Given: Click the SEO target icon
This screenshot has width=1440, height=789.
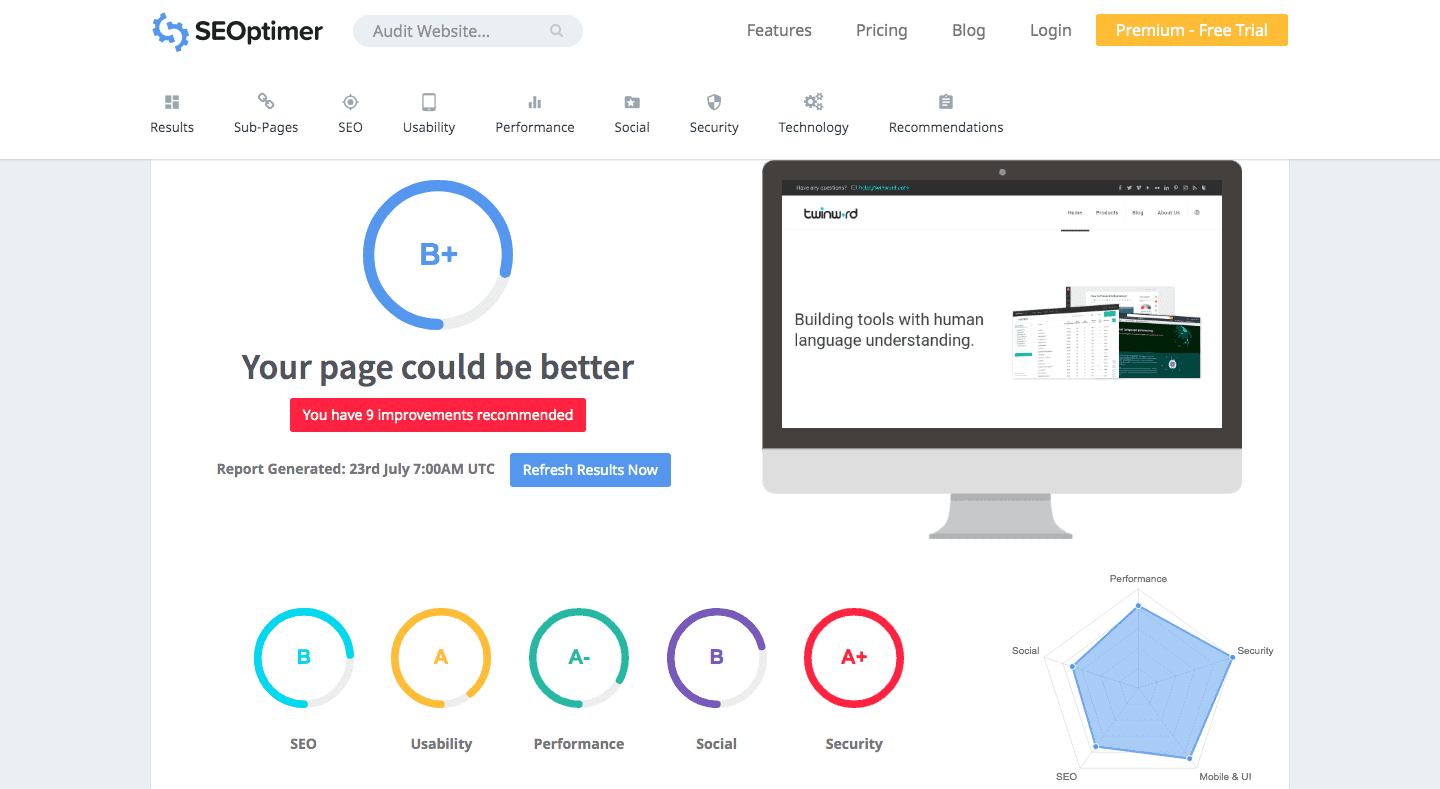Looking at the screenshot, I should point(350,102).
